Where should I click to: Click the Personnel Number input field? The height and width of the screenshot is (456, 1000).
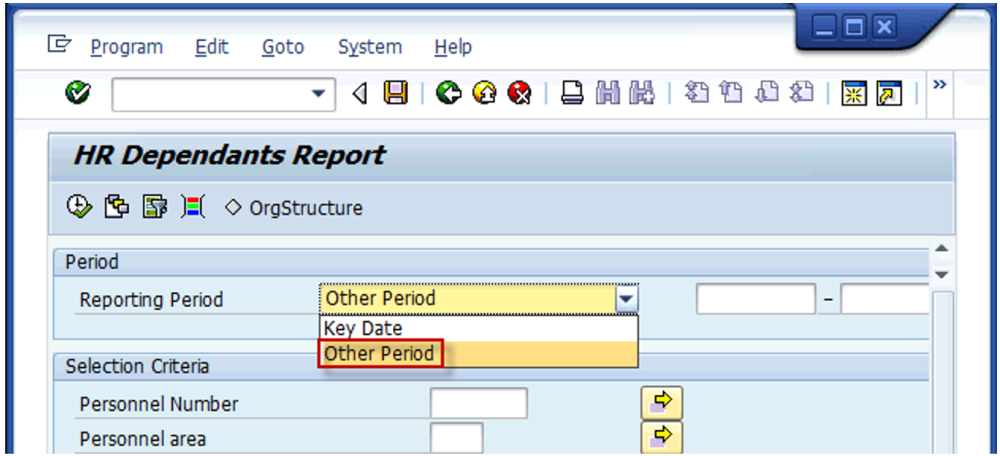(x=478, y=404)
